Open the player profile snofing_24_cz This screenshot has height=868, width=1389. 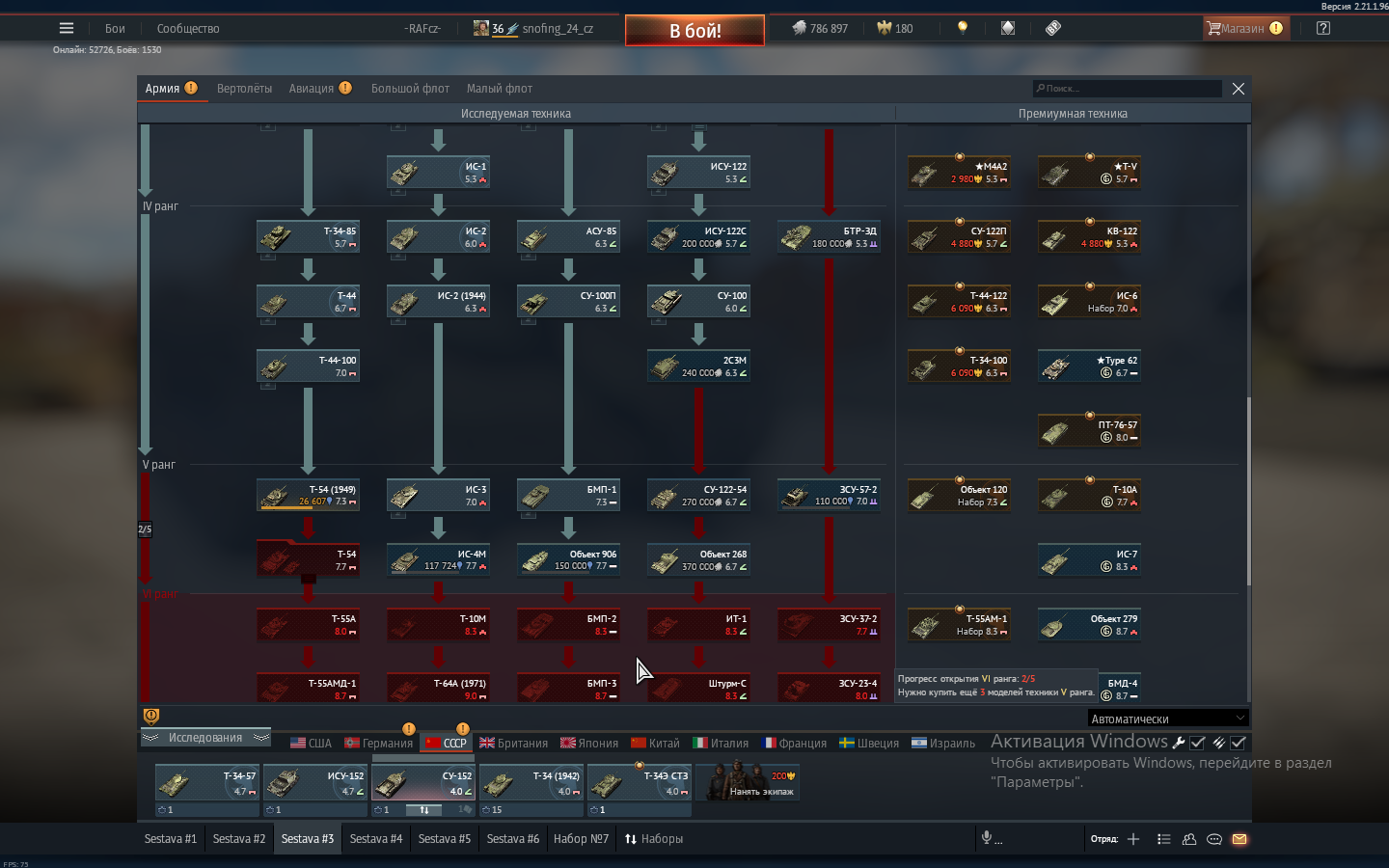point(533,28)
